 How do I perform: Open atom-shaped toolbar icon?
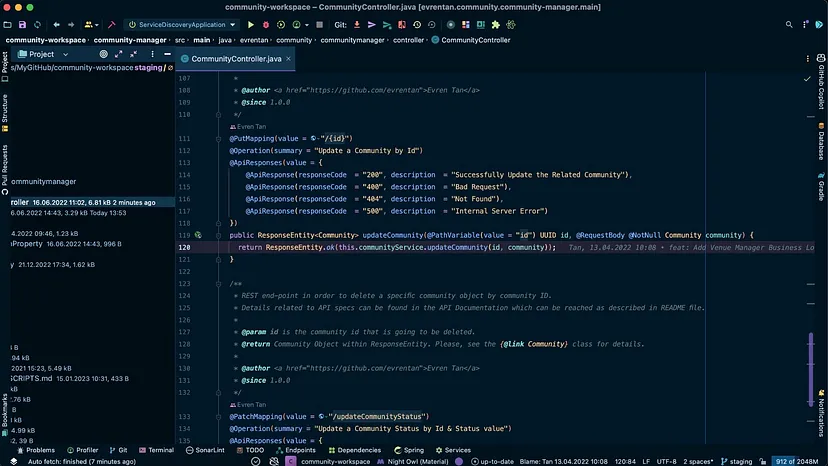511,25
